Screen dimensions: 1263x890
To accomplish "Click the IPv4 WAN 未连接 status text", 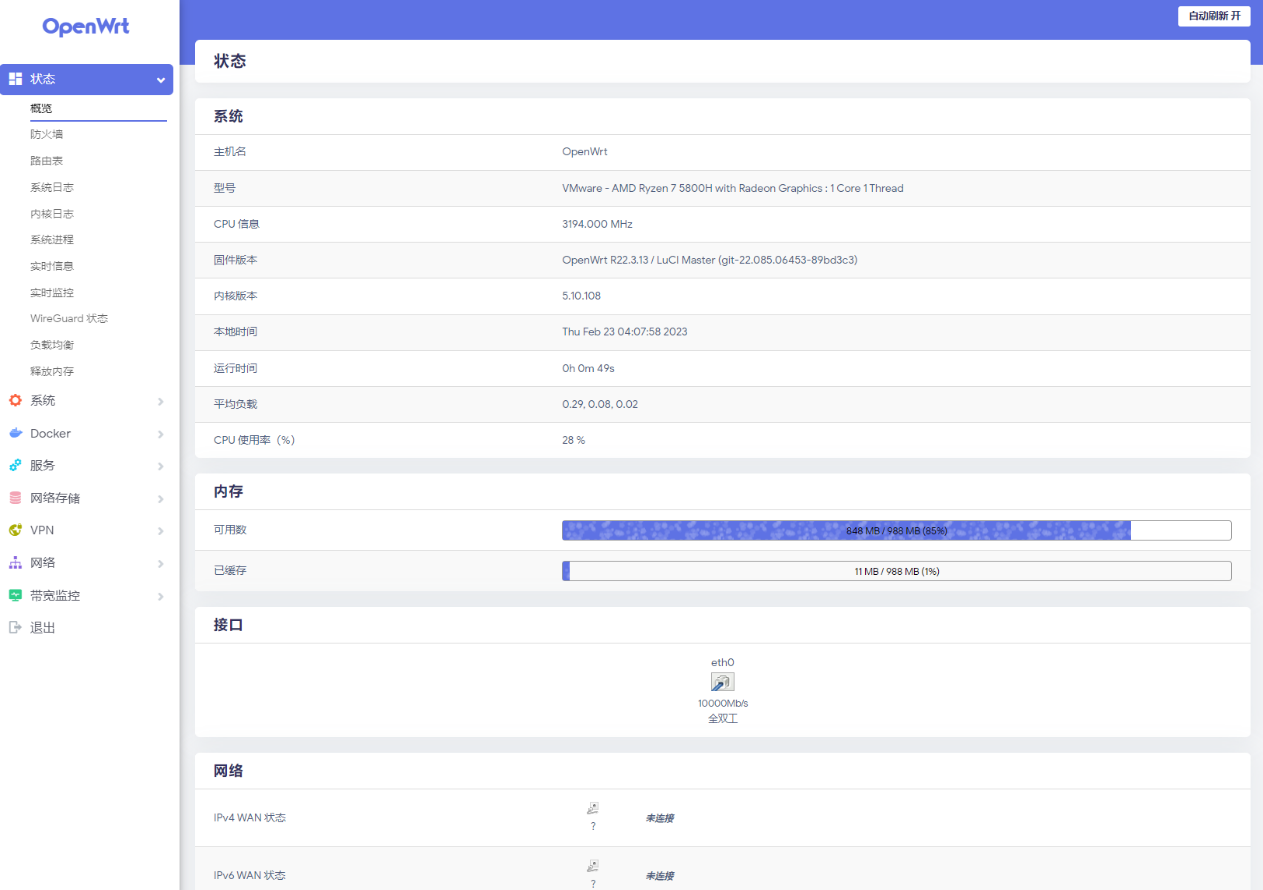I will coord(659,818).
